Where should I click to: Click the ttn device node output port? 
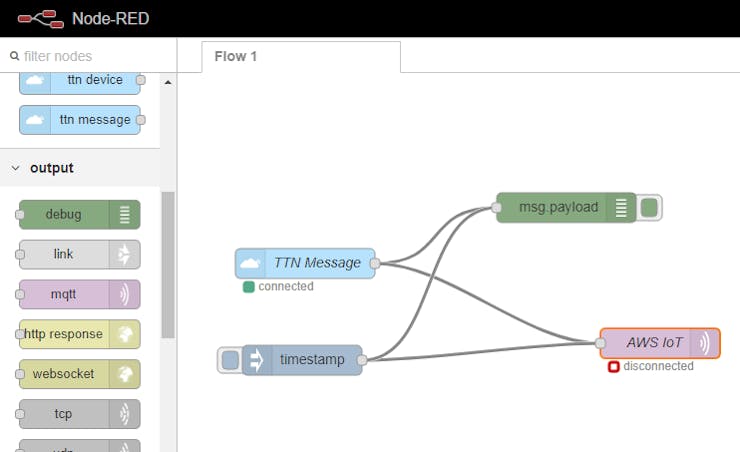pyautogui.click(x=141, y=80)
